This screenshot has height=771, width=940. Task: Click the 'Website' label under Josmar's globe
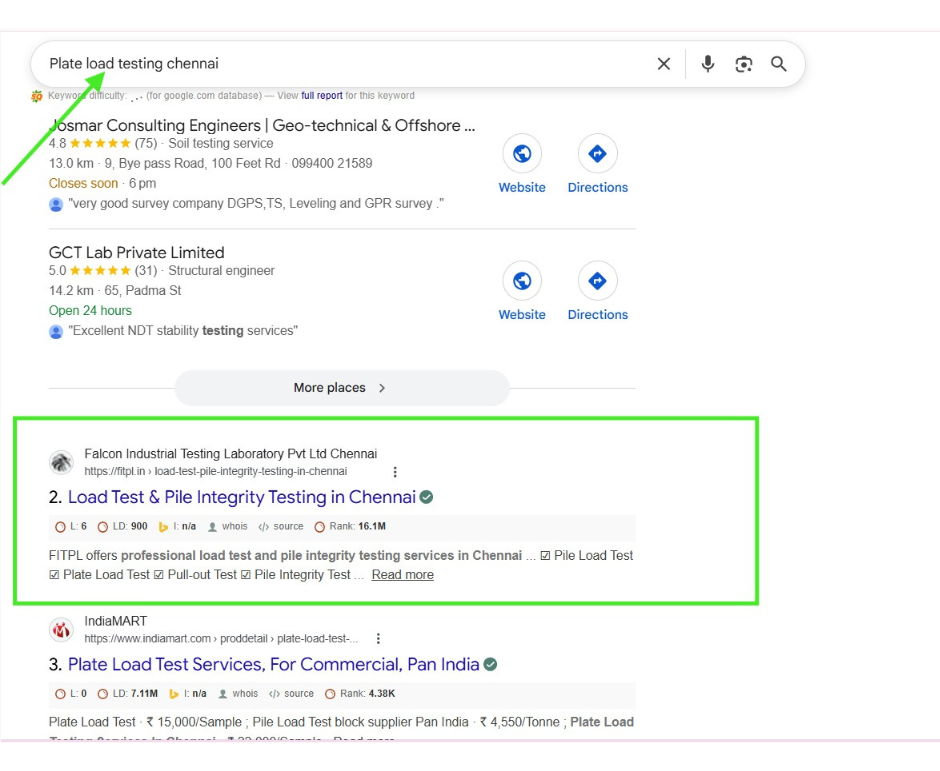click(x=522, y=188)
